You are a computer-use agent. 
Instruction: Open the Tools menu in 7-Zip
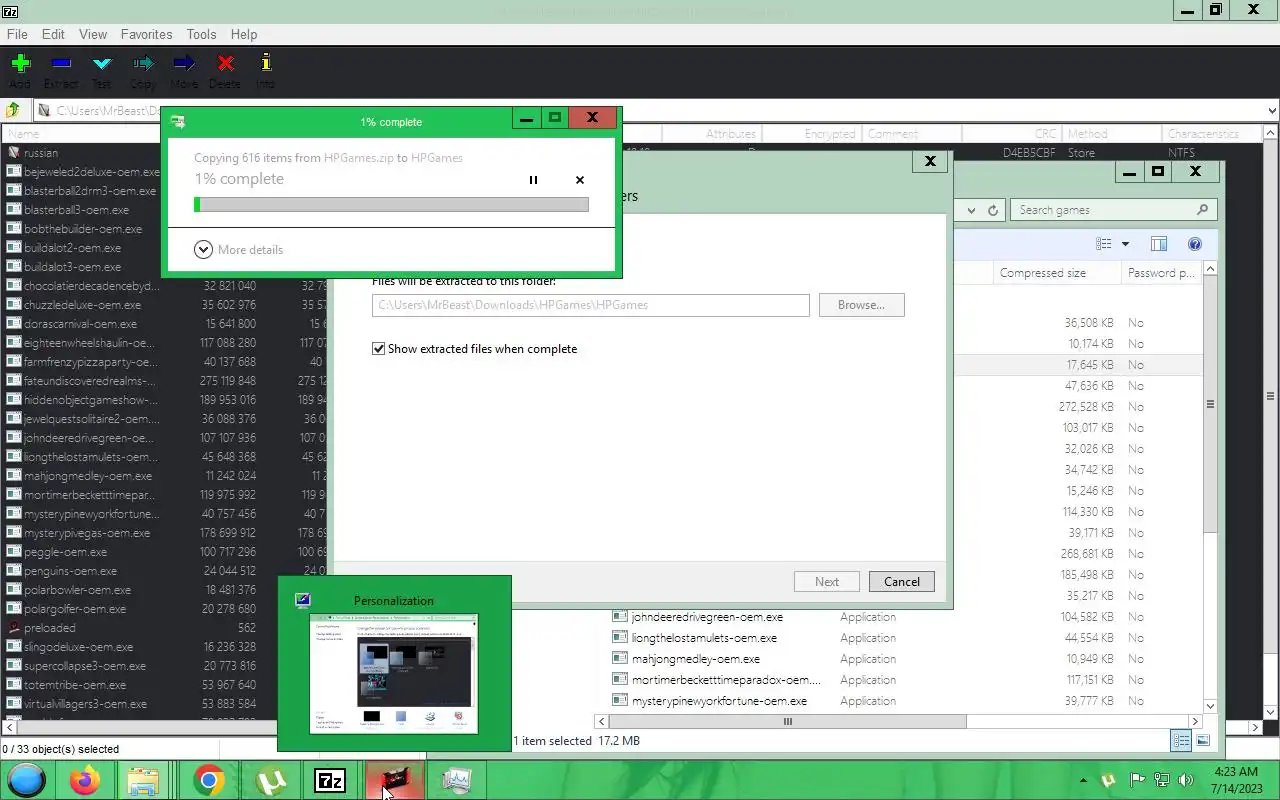[201, 34]
